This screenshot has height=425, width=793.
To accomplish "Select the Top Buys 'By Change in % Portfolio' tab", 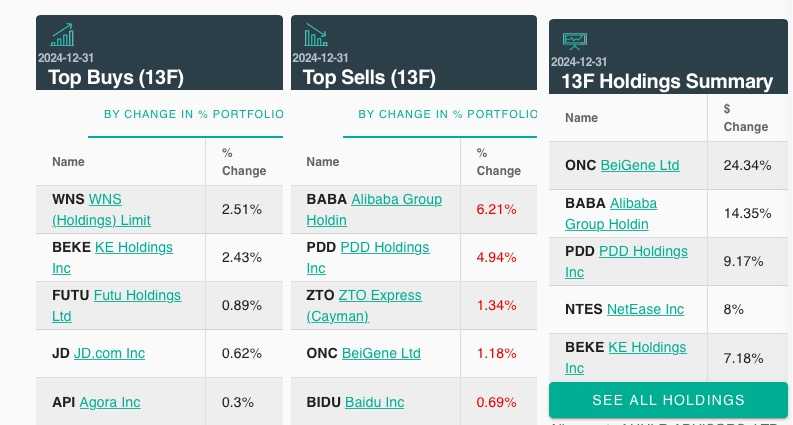I will click(193, 114).
